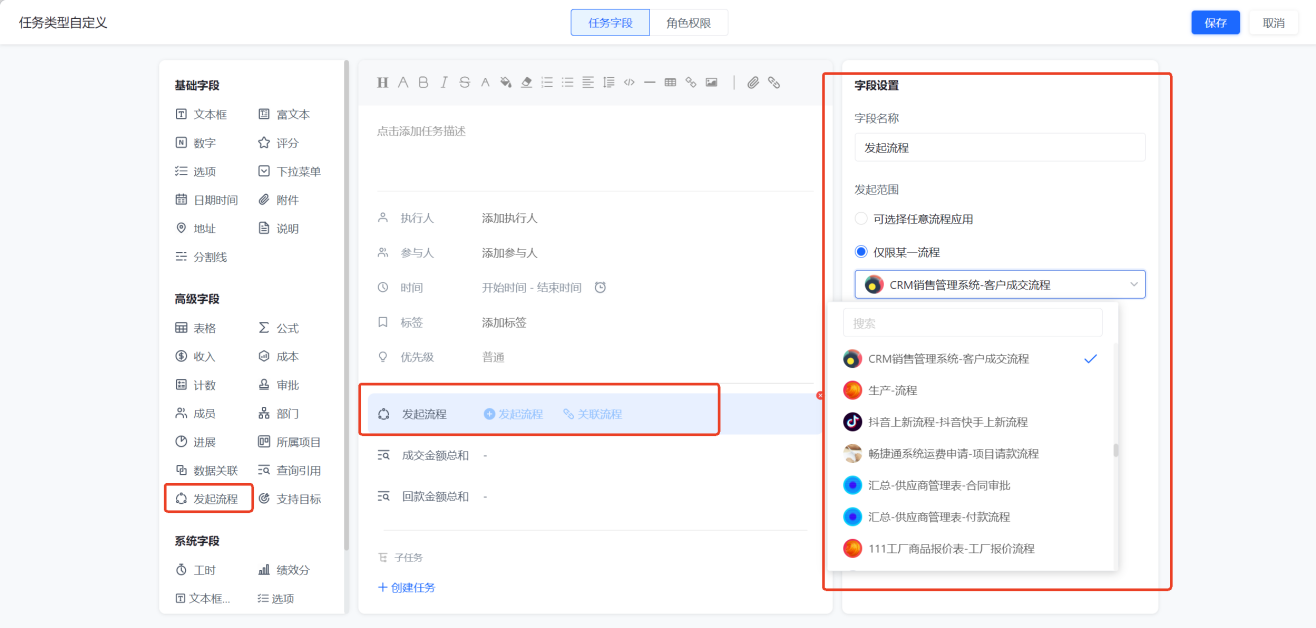Add the 发起流程 field from sidebar
Image resolution: width=1316 pixels, height=628 pixels.
[x=209, y=498]
